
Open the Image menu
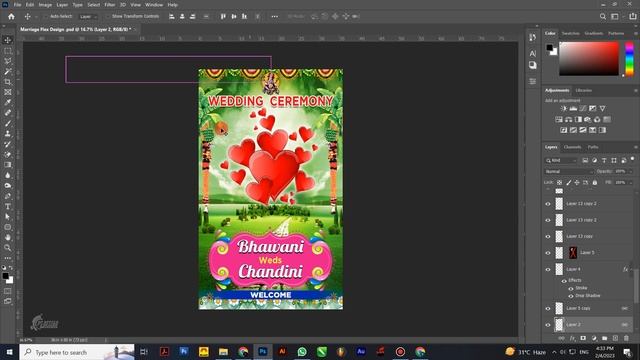(x=45, y=5)
